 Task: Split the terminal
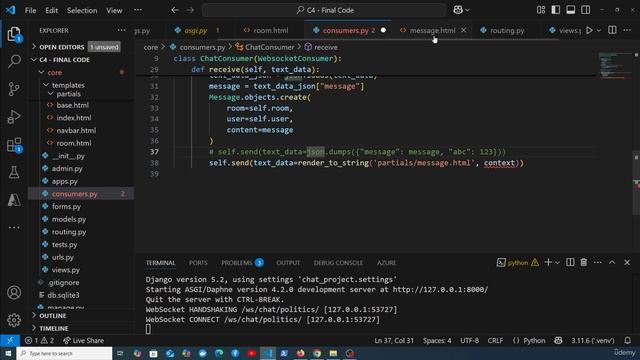(570, 262)
